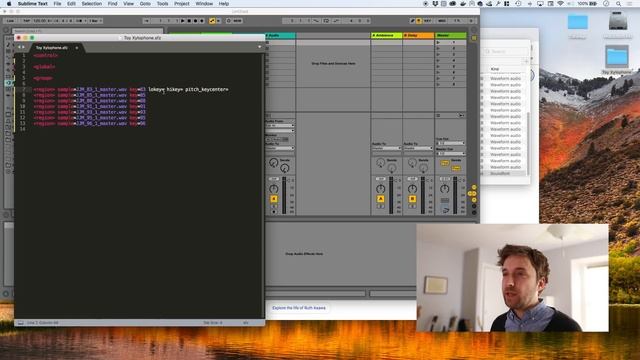Adjust the Send A knob on Audio track
The width and height of the screenshot is (640, 360).
[x=273, y=163]
